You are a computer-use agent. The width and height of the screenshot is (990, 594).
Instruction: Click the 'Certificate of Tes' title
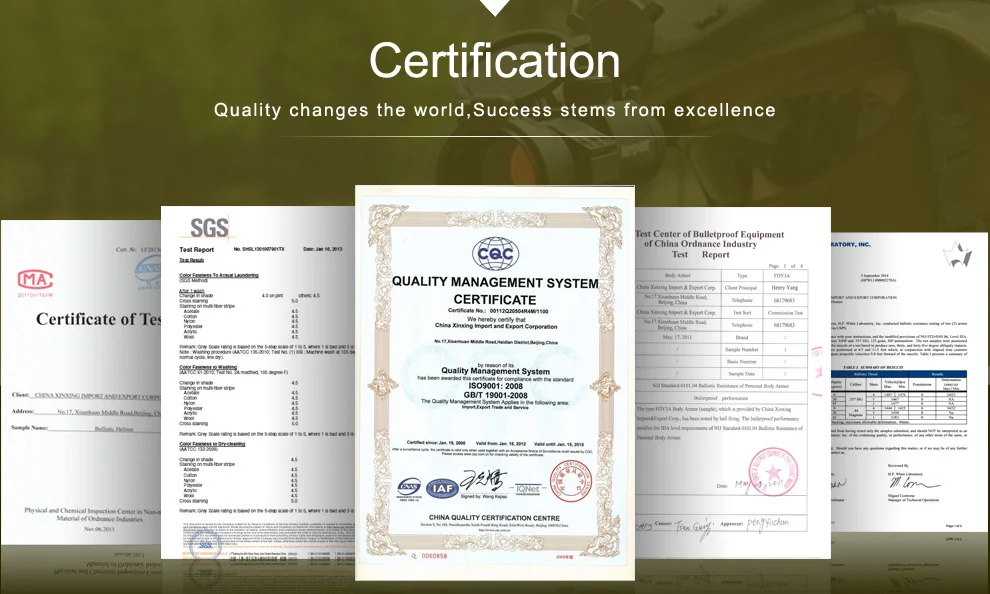coord(98,319)
